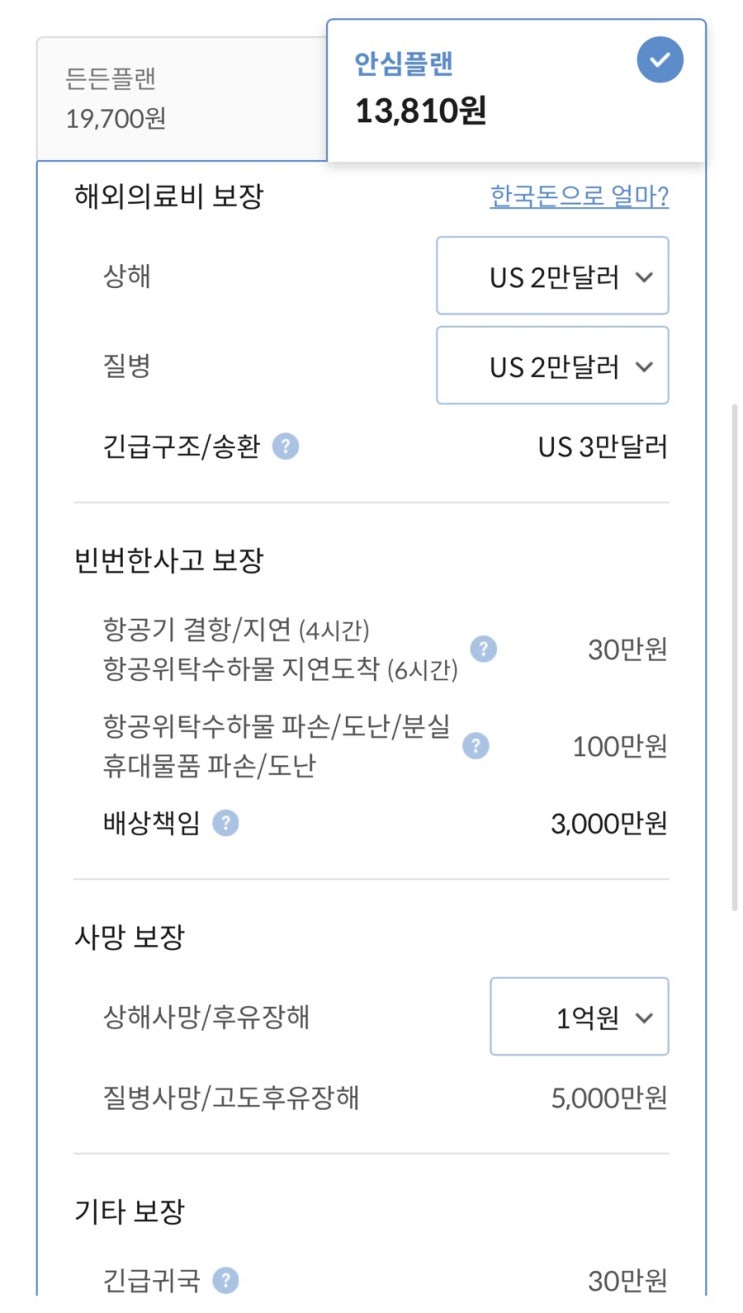Open the 질병 coverage dropdown
743x1313 pixels.
pyautogui.click(x=552, y=366)
